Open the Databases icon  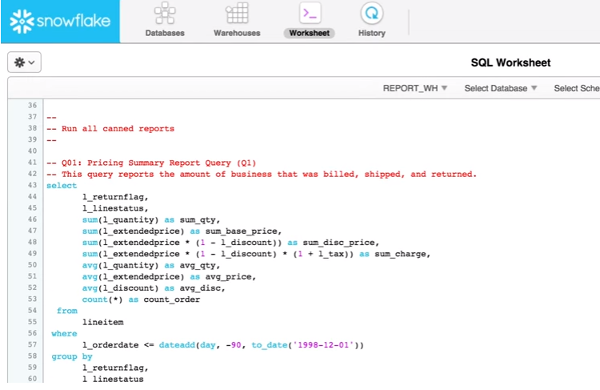point(165,13)
